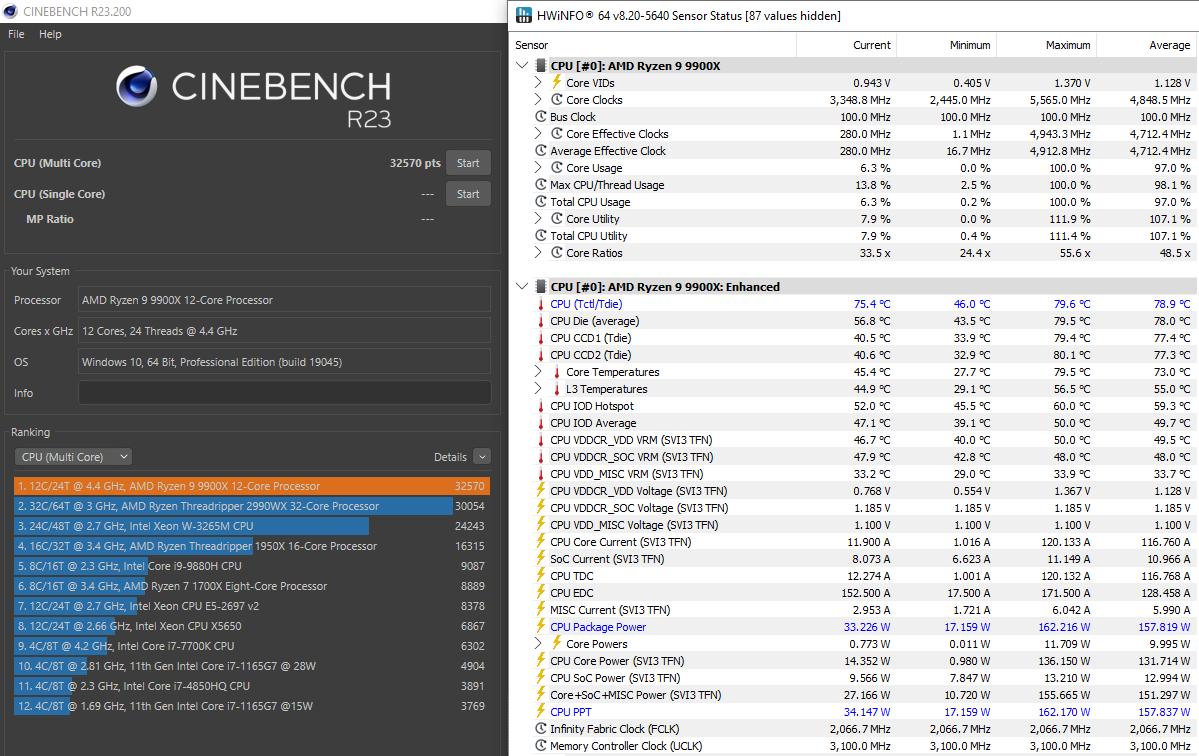Screen dimensions: 1199x756
Task: Collapse the CPU [#0] AMD Ryzen 9 9900X group
Action: tap(521, 66)
